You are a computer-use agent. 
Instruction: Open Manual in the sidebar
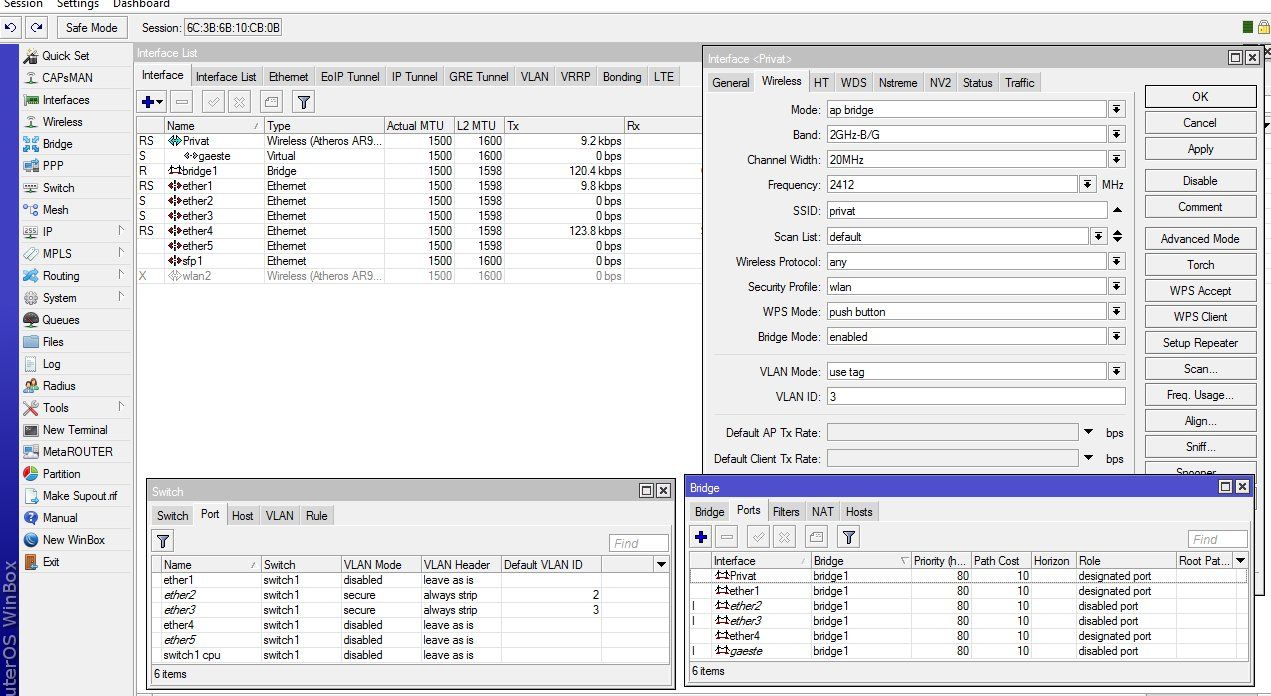pos(59,518)
